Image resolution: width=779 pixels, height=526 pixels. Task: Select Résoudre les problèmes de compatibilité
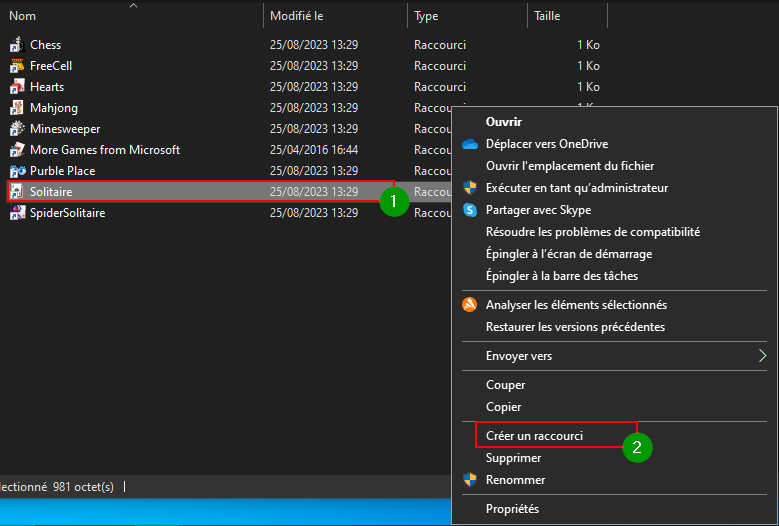(593, 232)
